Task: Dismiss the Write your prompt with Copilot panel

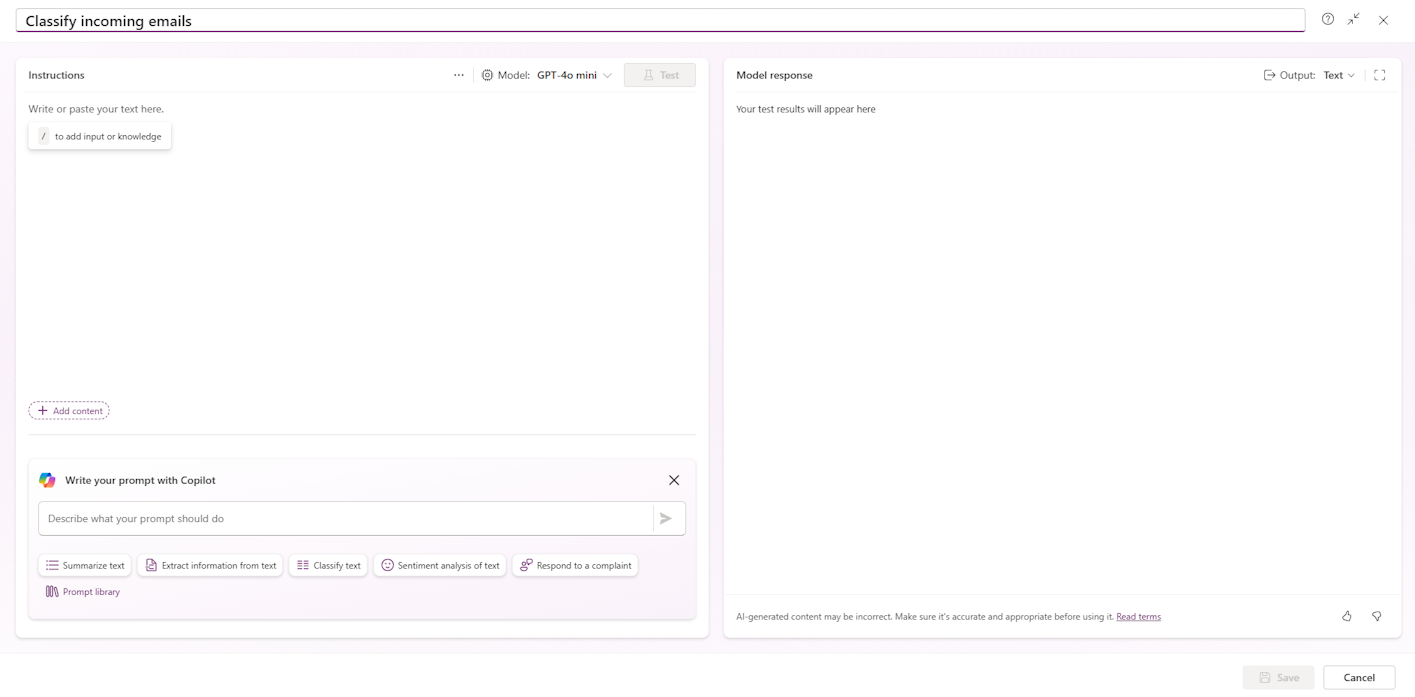Action: (x=674, y=480)
